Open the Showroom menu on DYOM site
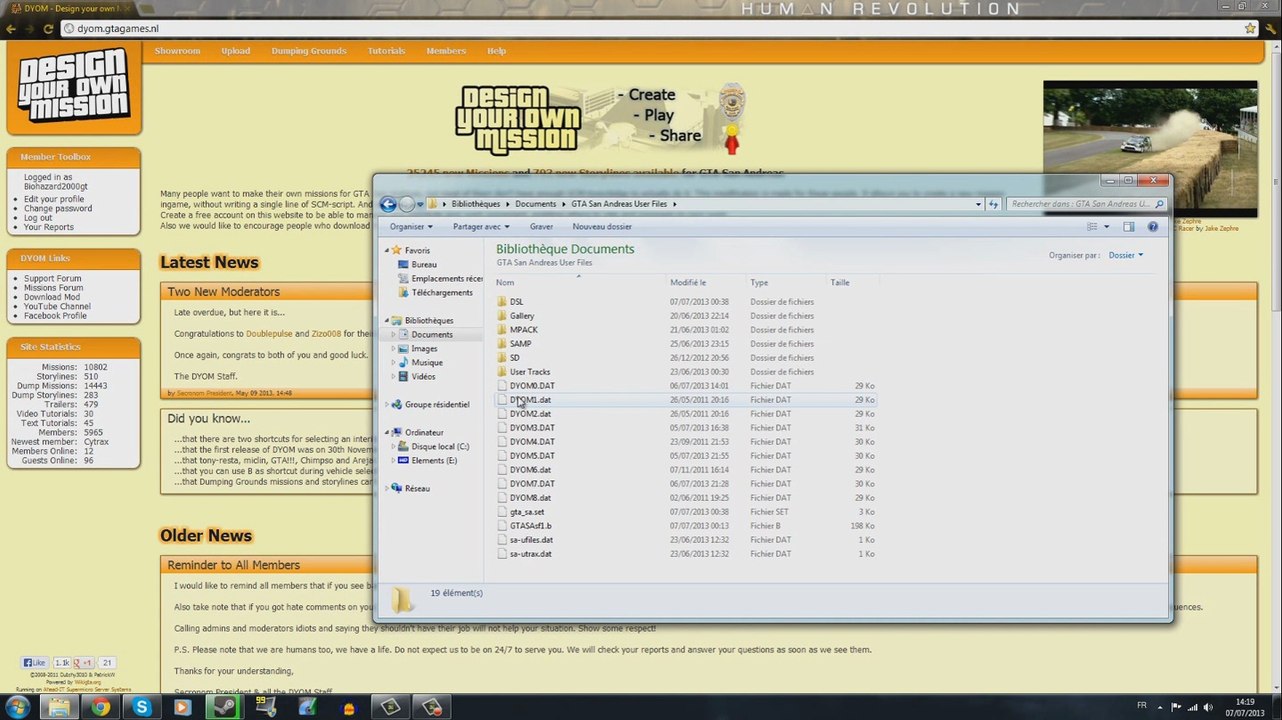1282x720 pixels. (x=177, y=51)
